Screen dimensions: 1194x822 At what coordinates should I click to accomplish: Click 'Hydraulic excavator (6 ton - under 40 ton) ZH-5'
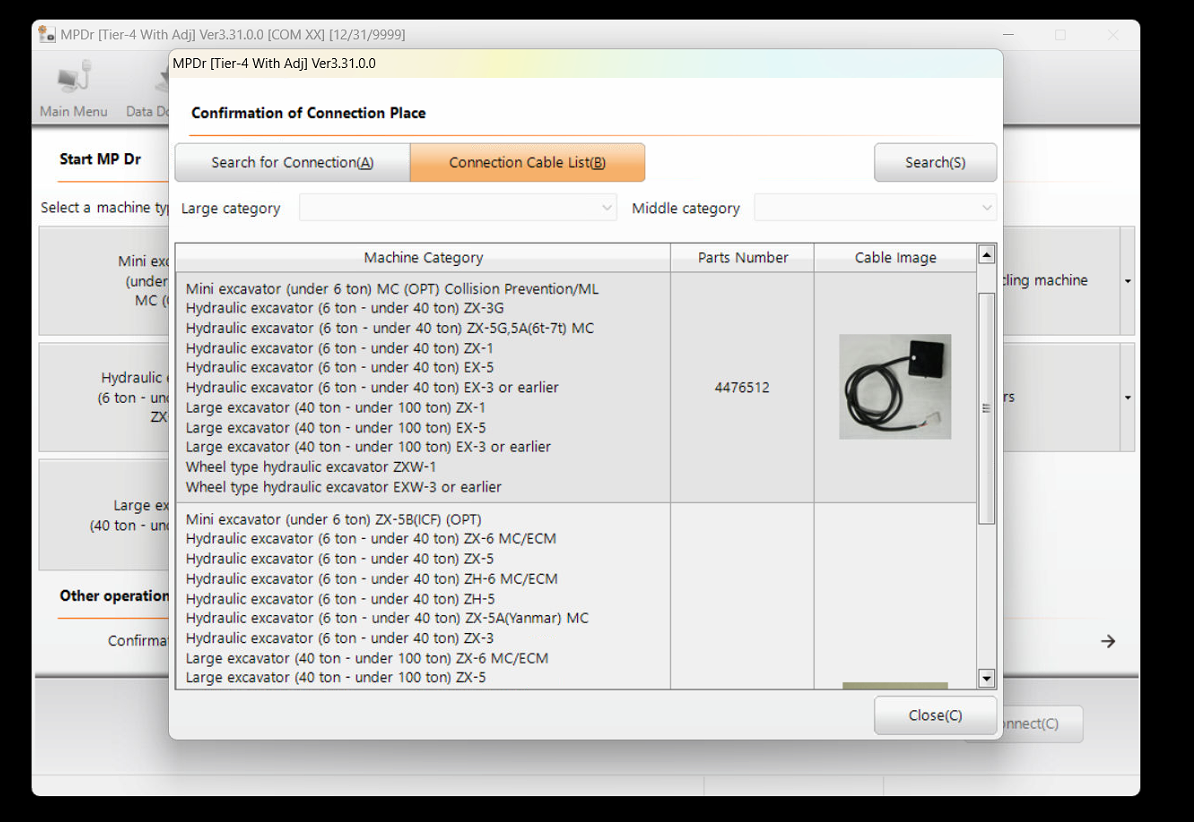(340, 599)
